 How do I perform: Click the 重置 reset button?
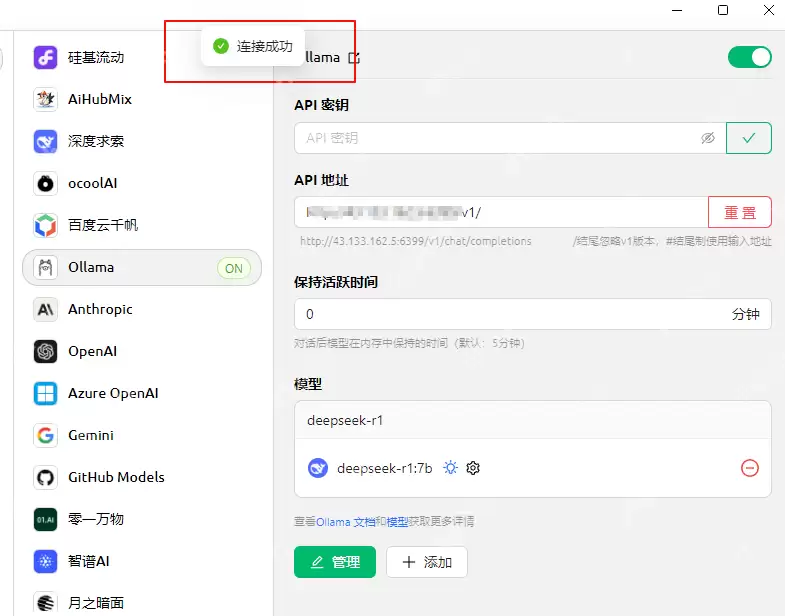(x=740, y=212)
